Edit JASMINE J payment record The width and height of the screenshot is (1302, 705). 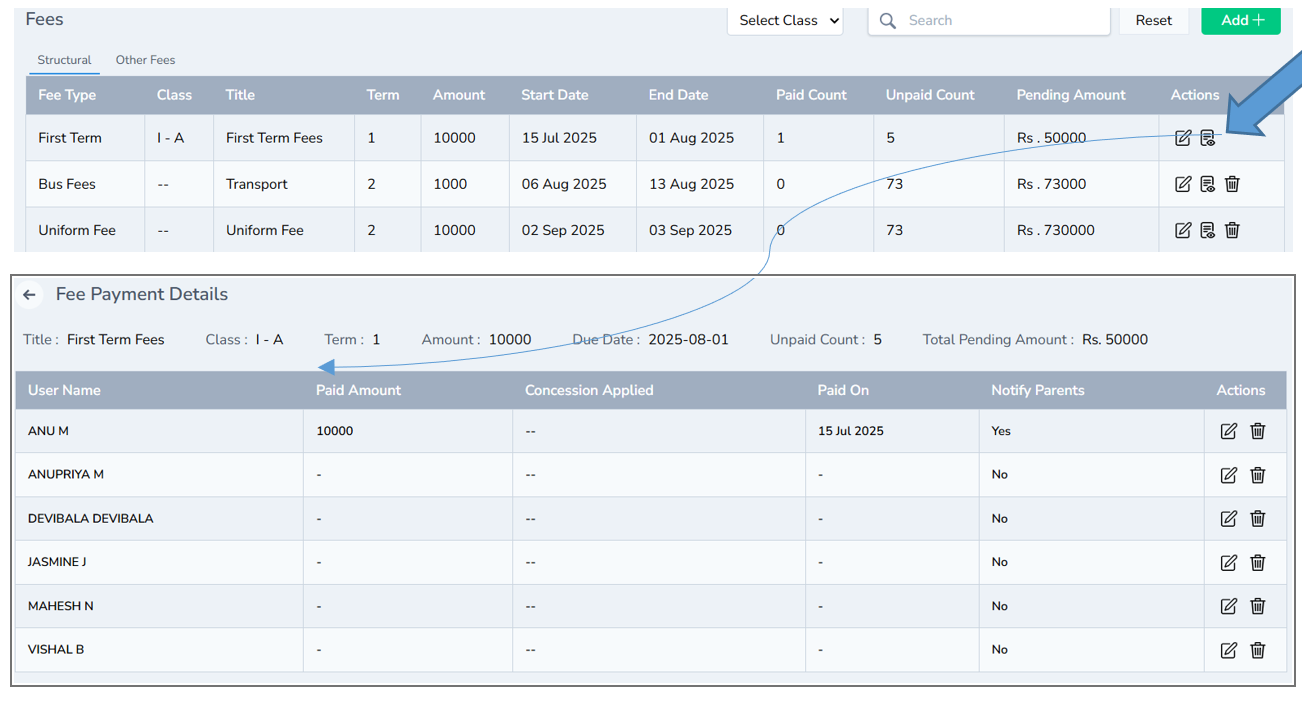[1229, 562]
